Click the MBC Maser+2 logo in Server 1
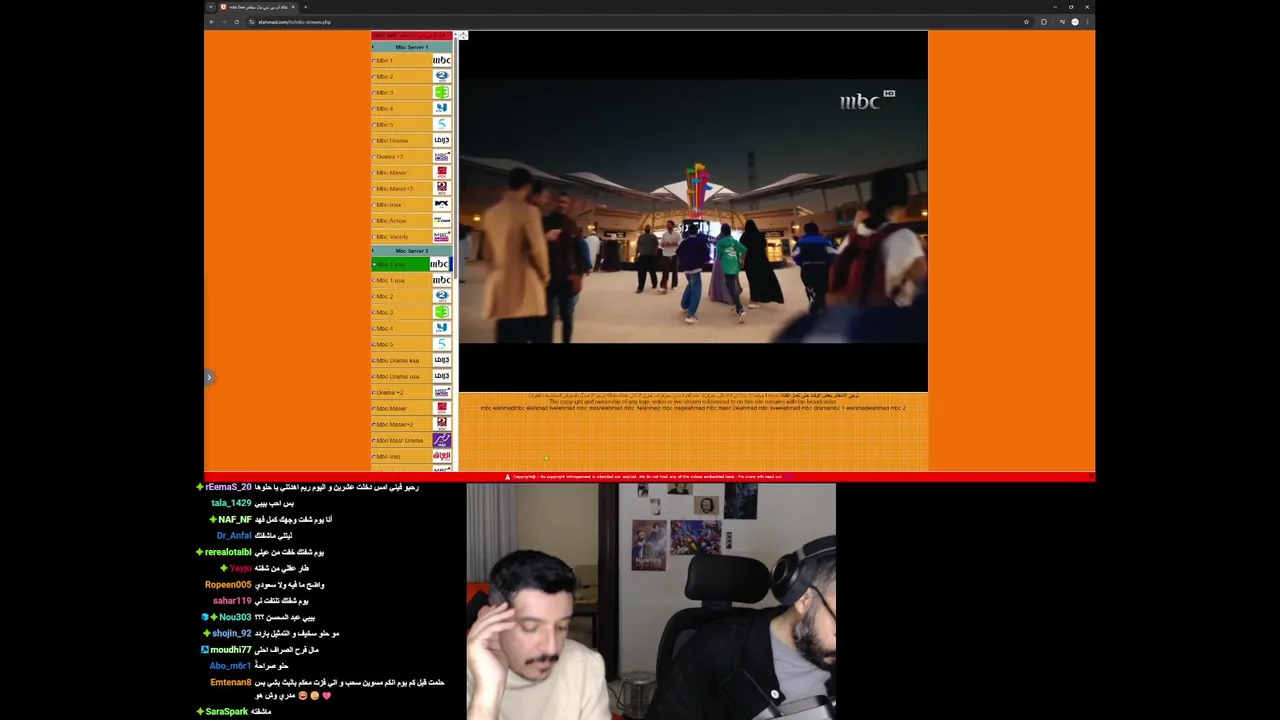The image size is (1280, 720). pos(441,189)
